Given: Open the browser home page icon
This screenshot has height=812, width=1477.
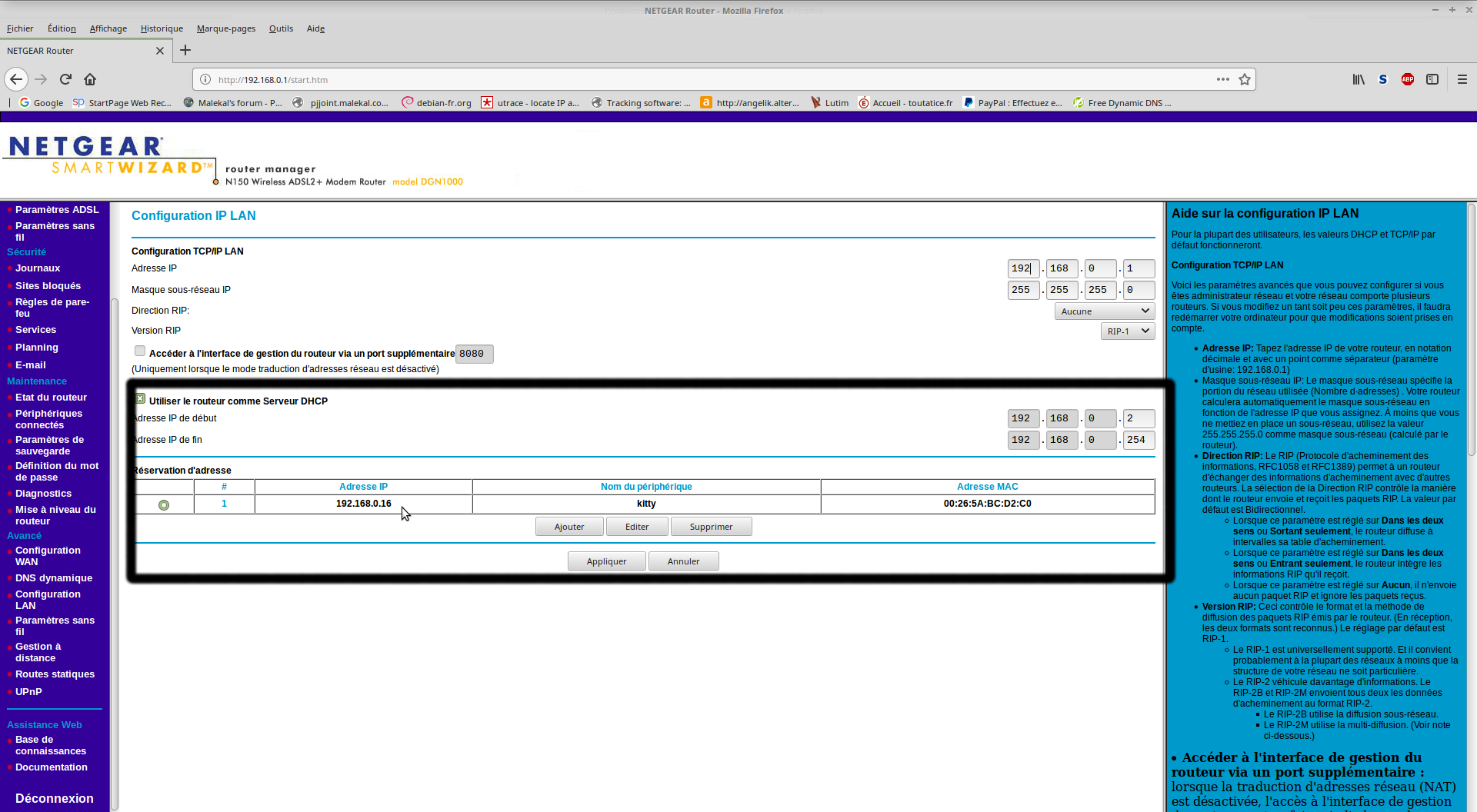Looking at the screenshot, I should coord(90,79).
